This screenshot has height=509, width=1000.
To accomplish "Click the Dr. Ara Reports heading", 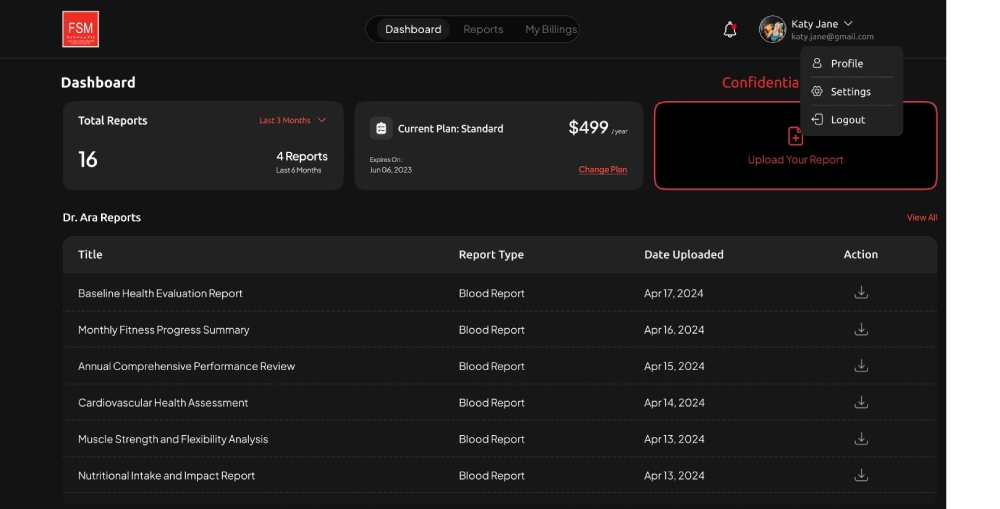I will click(x=101, y=218).
